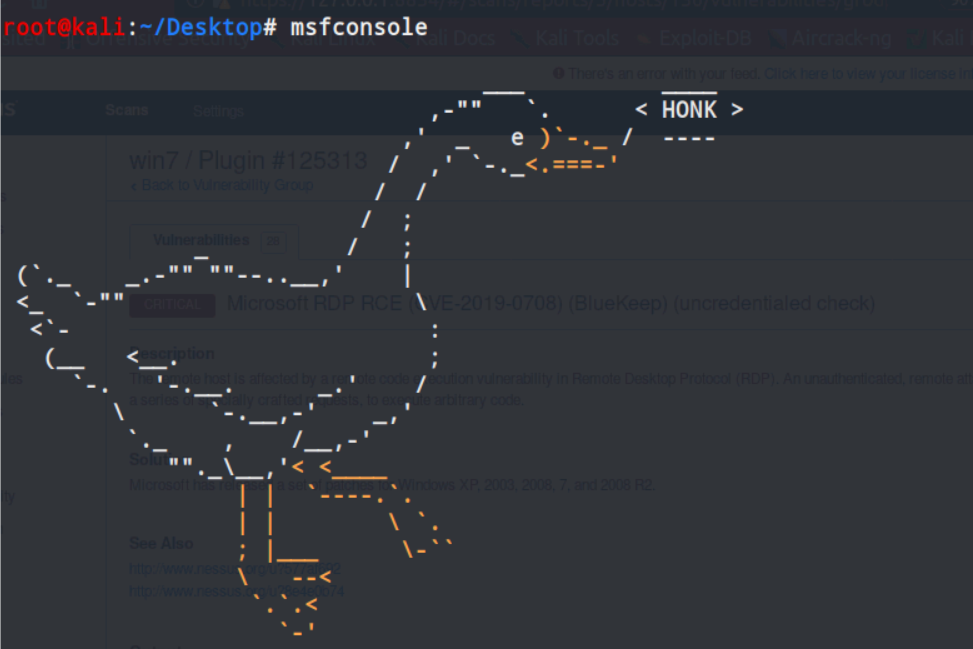Switch to the Scans tab in Nessus
Screen dimensions: 973x649
pos(127,110)
